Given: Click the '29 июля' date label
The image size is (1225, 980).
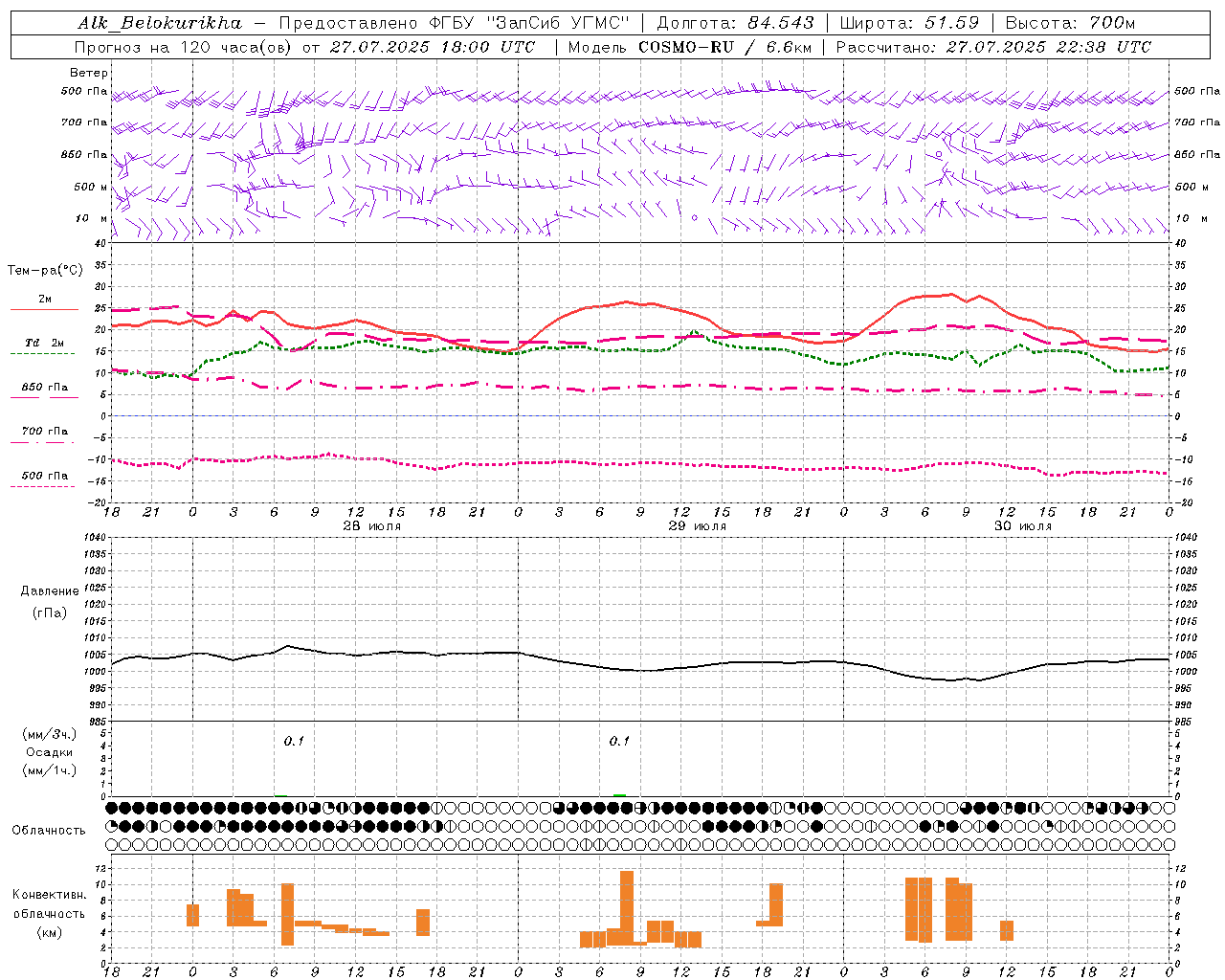Looking at the screenshot, I should pyautogui.click(x=698, y=526).
